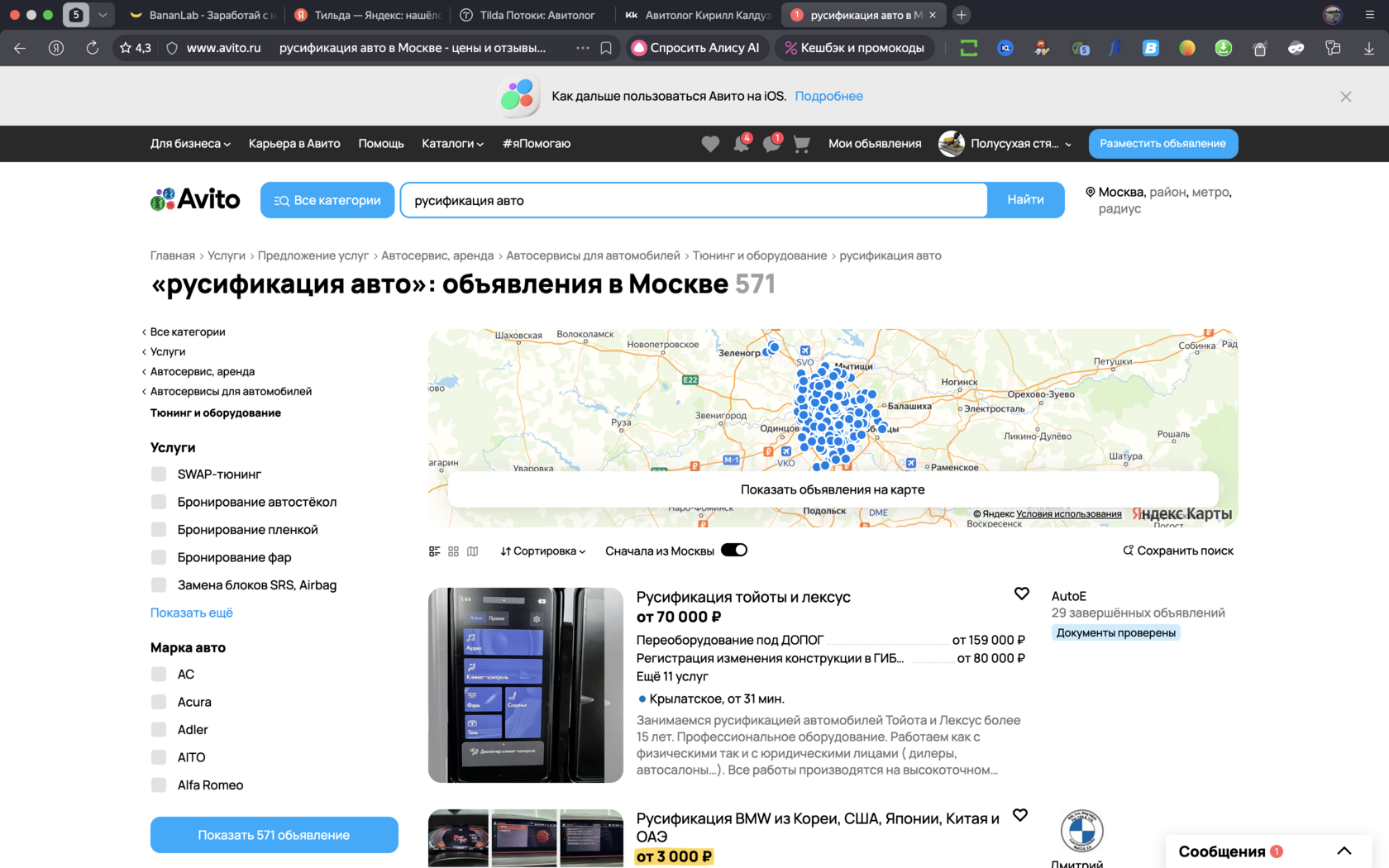
Task: Check the Бронирование автостёкол checkbox
Action: [x=159, y=502]
